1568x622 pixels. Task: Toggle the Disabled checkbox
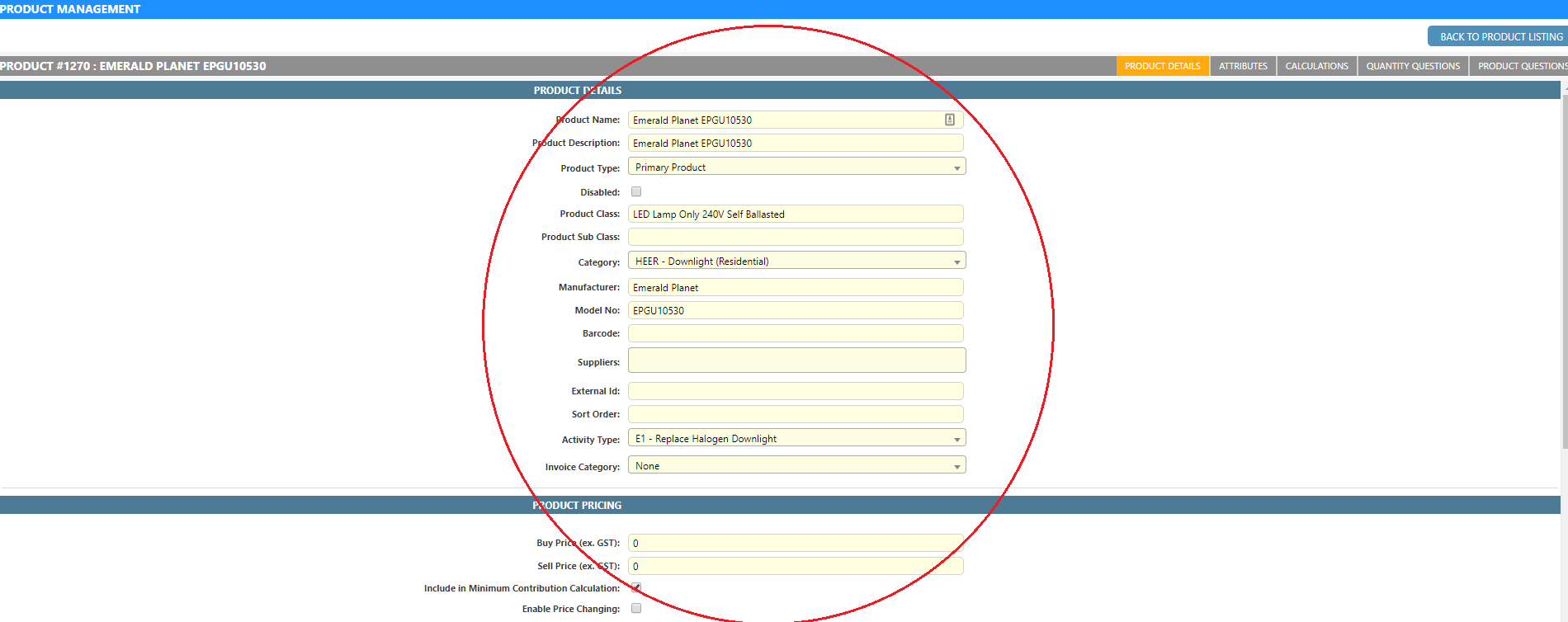[x=636, y=191]
